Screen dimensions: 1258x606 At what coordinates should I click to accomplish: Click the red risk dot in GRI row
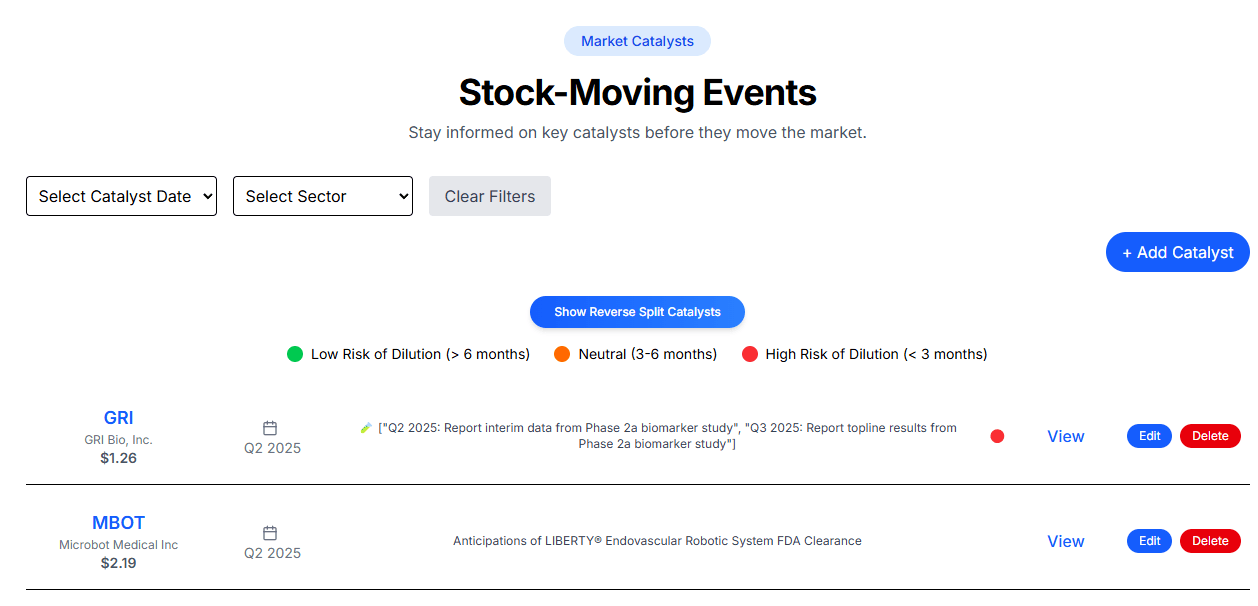(x=997, y=436)
